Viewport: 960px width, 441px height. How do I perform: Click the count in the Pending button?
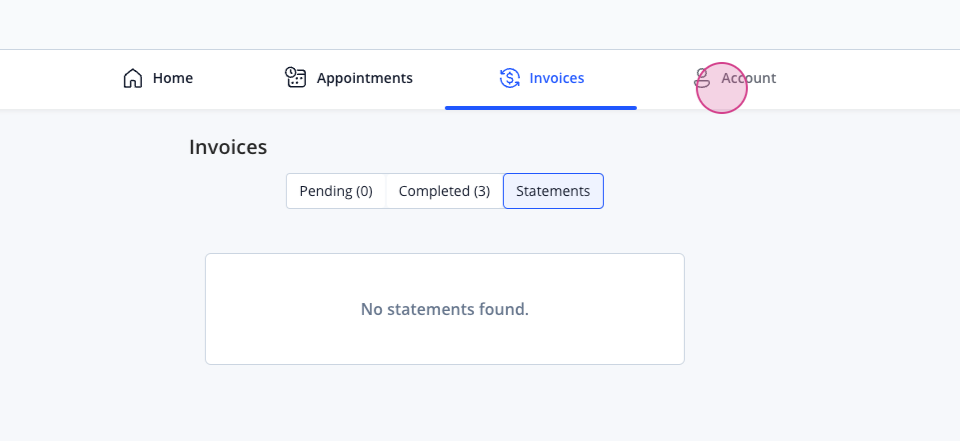coord(364,191)
